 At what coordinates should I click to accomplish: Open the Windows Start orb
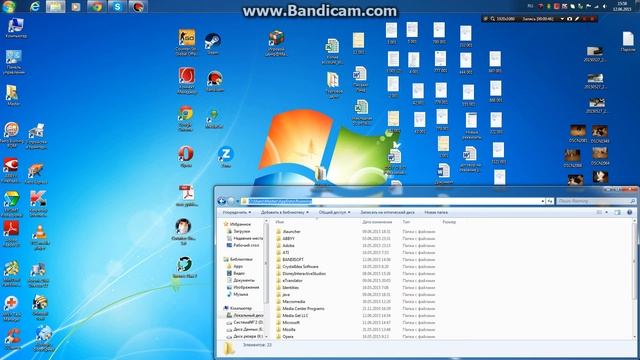[x=9, y=6]
